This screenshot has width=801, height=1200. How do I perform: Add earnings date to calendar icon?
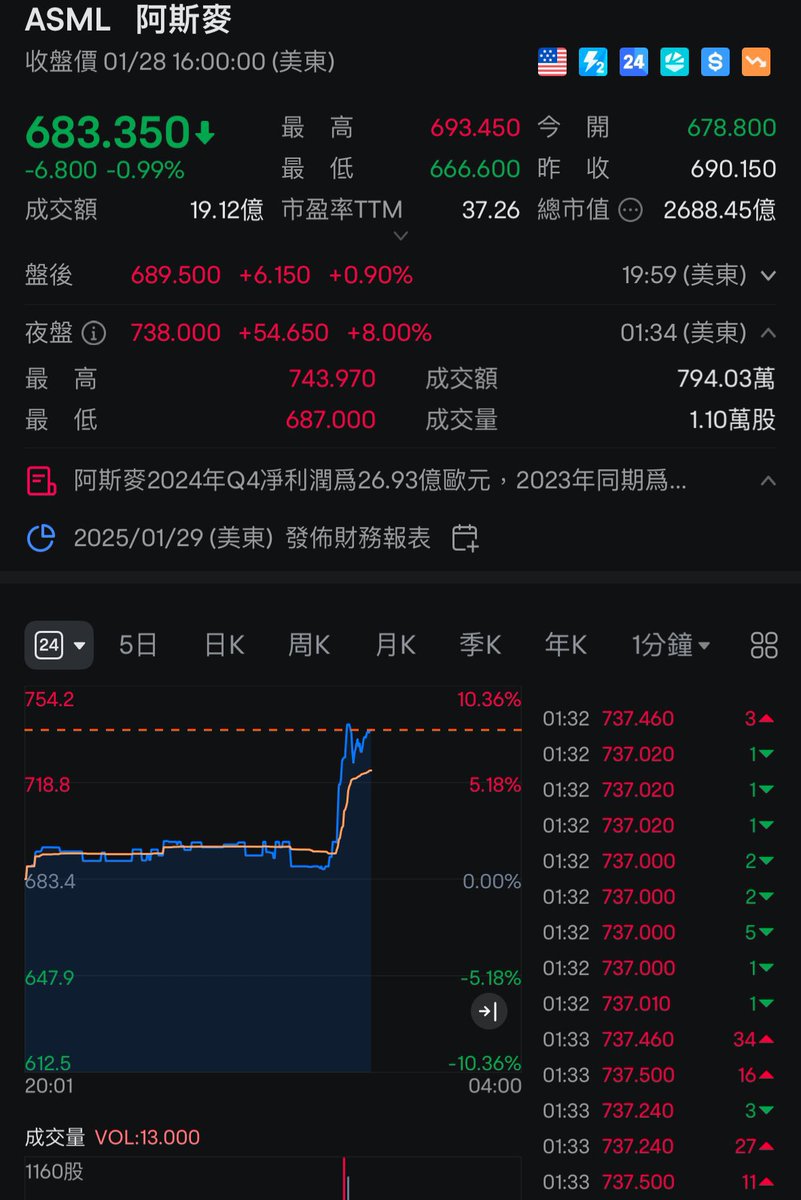pos(465,538)
